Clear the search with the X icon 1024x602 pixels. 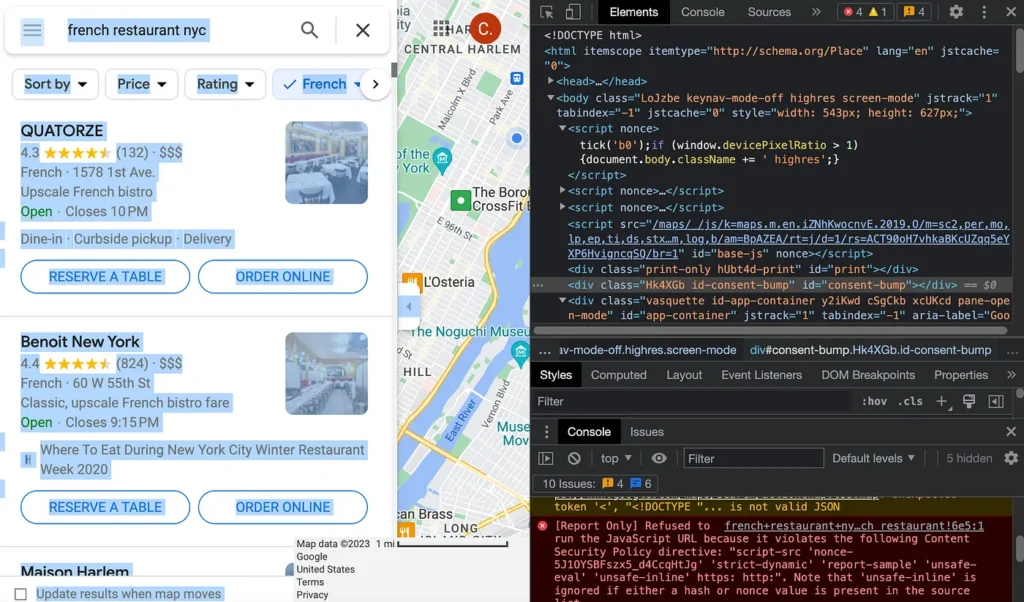(x=362, y=30)
